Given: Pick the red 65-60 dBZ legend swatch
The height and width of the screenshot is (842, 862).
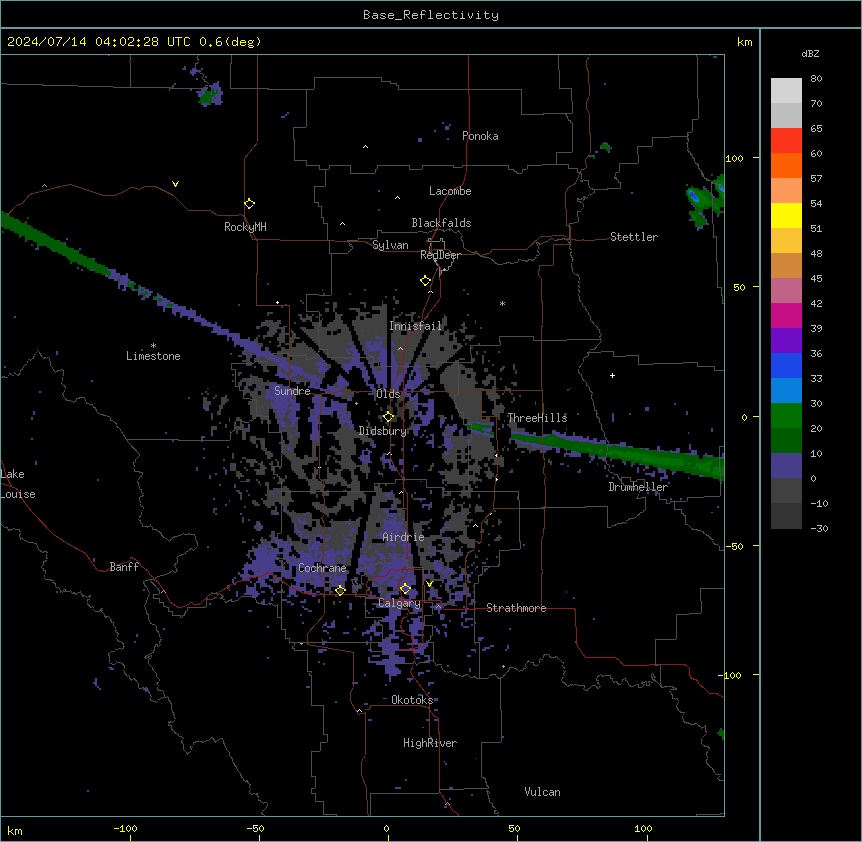Looking at the screenshot, I should coord(786,141).
